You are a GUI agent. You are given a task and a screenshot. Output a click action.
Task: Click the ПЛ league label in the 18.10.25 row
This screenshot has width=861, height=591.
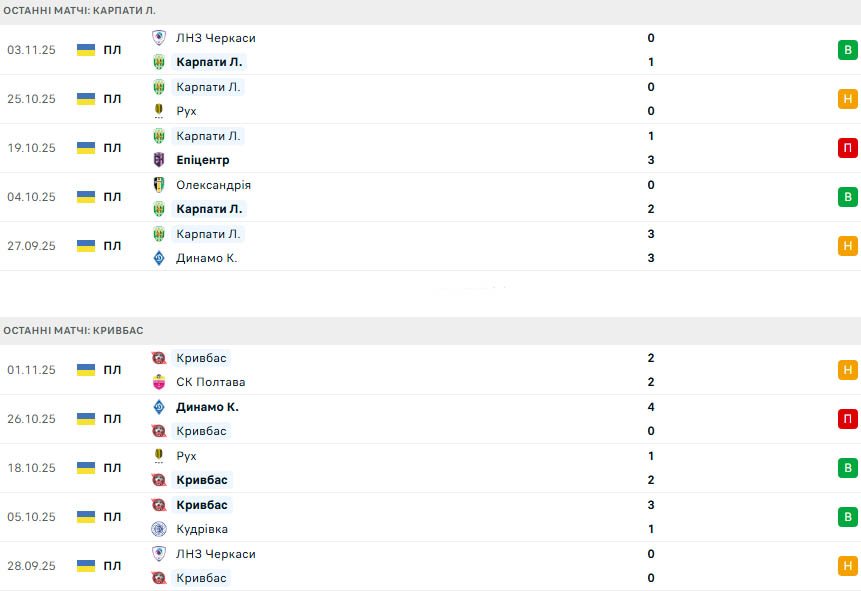pos(112,468)
